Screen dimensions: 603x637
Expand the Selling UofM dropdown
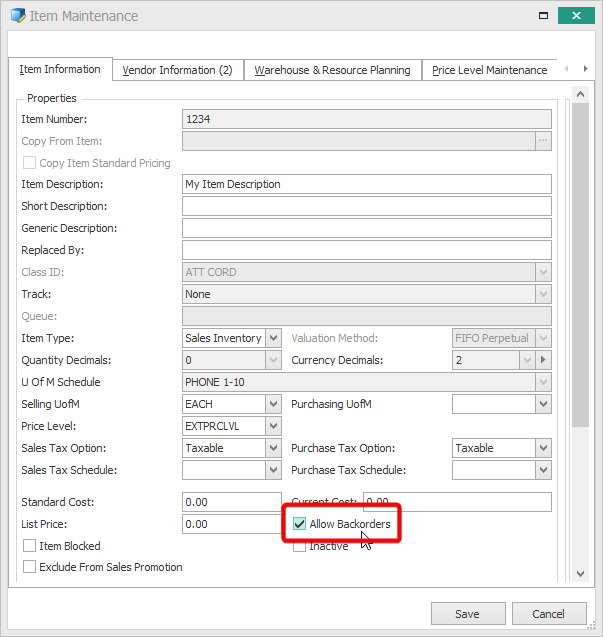[273, 404]
